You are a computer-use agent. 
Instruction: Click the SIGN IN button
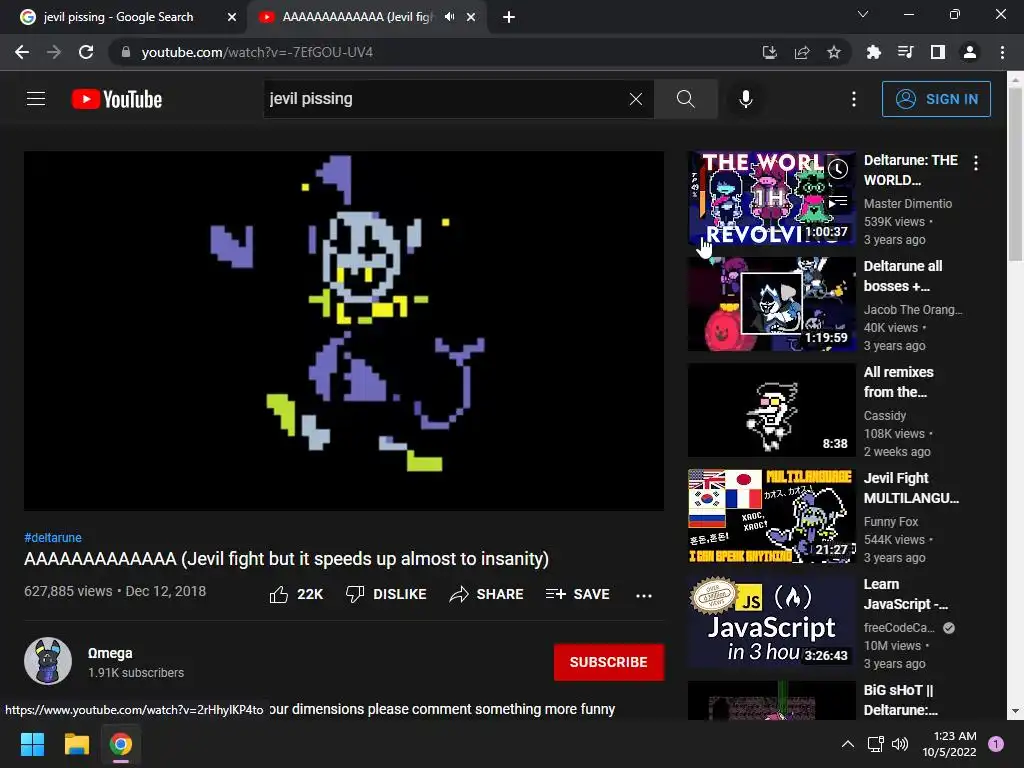tap(936, 99)
